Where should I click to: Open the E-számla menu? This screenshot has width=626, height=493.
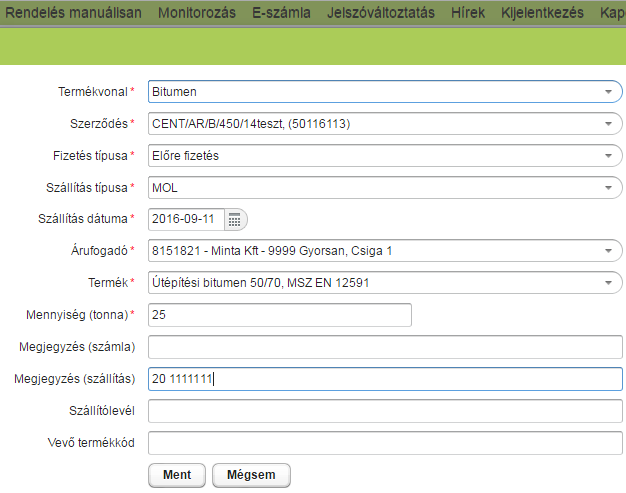pos(281,13)
